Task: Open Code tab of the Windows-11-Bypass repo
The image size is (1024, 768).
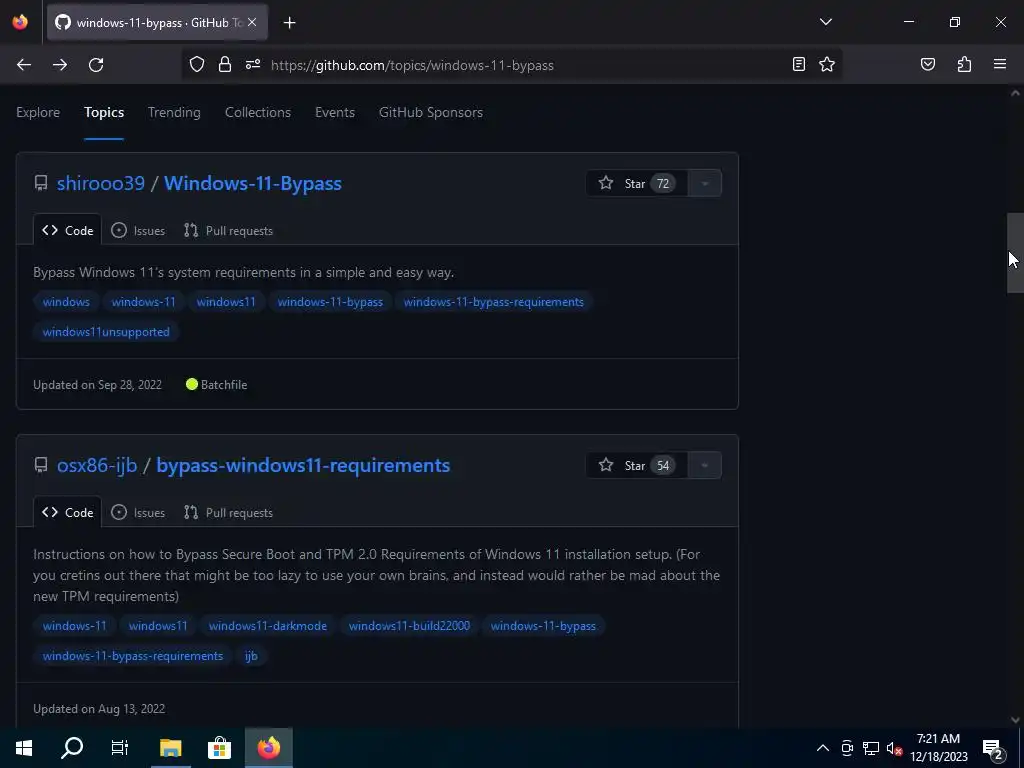Action: pos(68,231)
